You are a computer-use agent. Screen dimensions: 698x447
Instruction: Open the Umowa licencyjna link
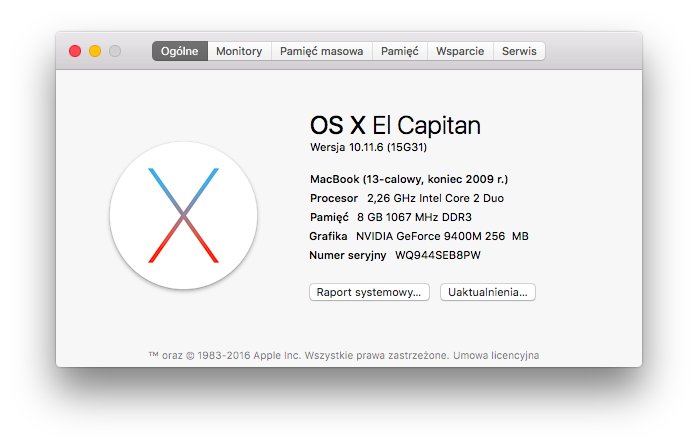pos(496,356)
